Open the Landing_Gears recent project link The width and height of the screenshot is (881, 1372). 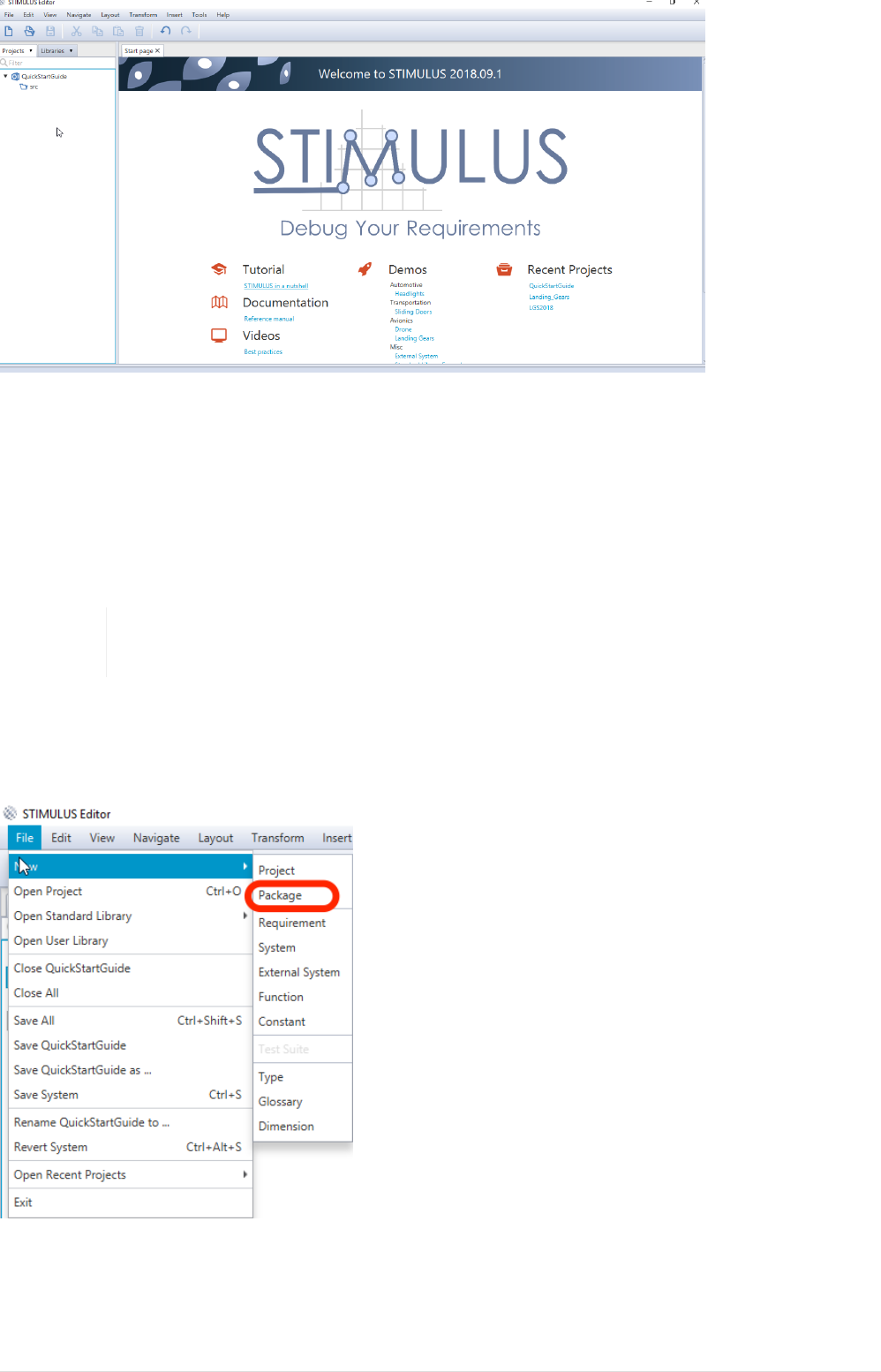(x=549, y=297)
